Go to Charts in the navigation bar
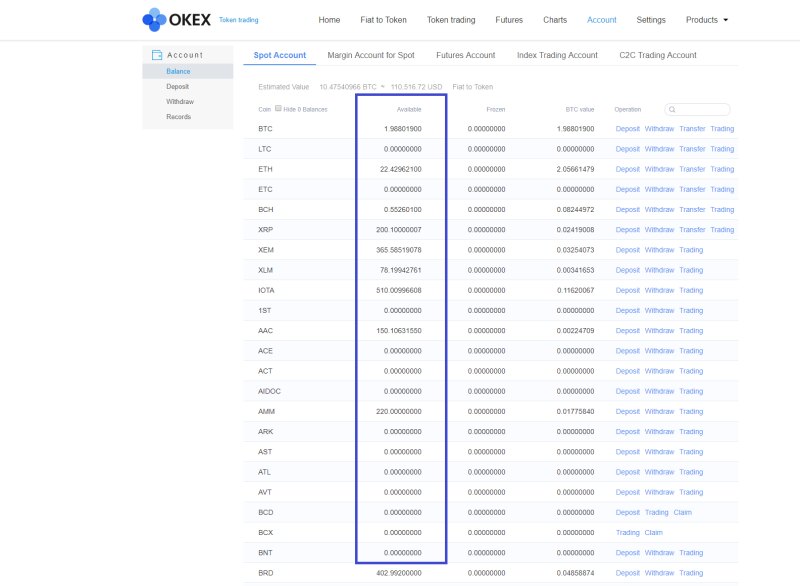This screenshot has height=586, width=800. 555,20
